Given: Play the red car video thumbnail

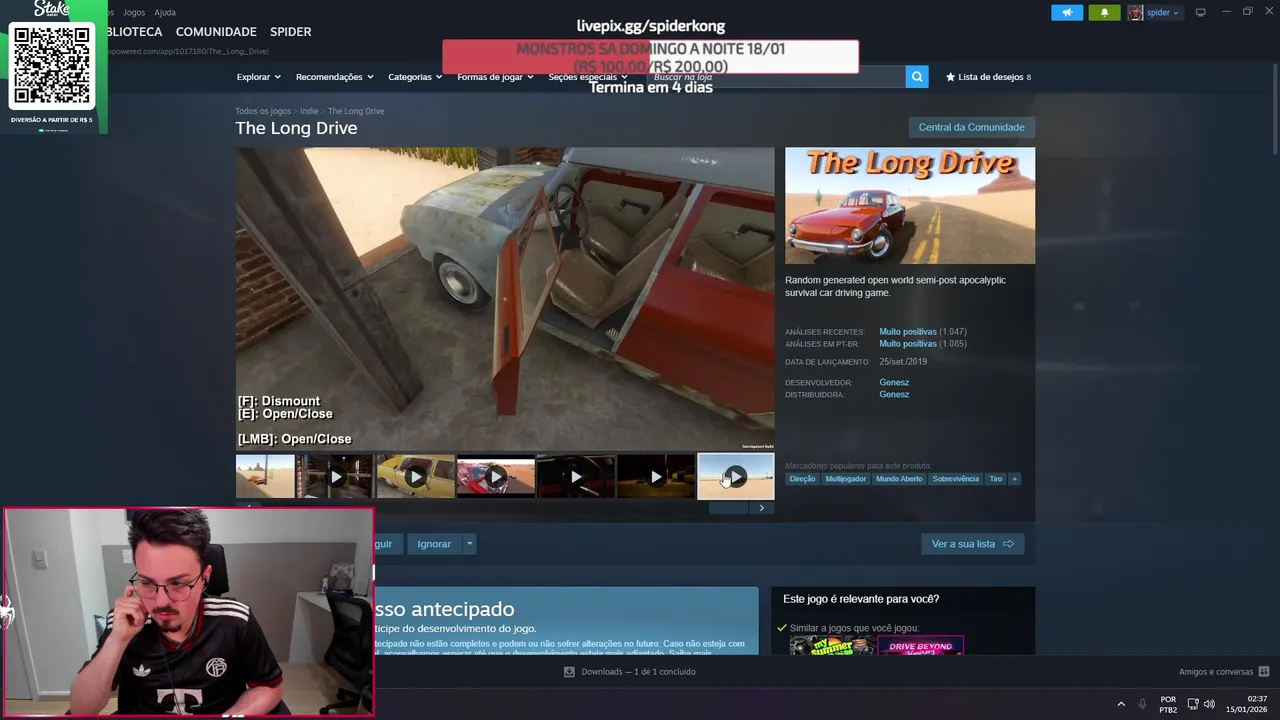Looking at the screenshot, I should pos(495,476).
